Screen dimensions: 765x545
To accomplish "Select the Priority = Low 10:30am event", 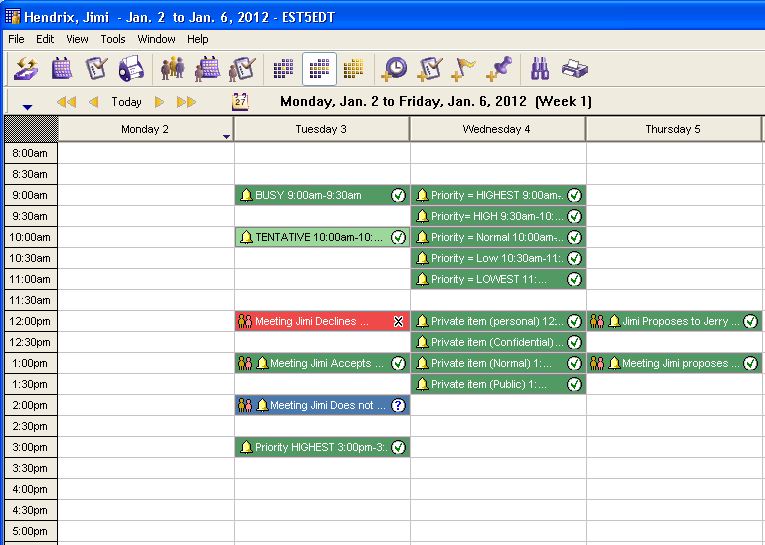I will pyautogui.click(x=498, y=258).
